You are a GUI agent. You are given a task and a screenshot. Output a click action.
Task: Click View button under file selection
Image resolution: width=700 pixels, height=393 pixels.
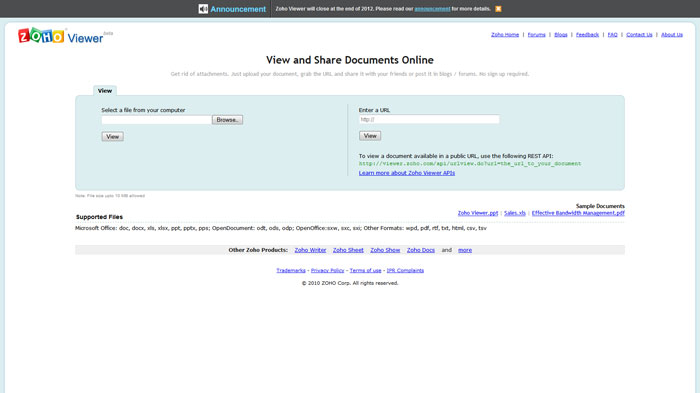point(112,137)
